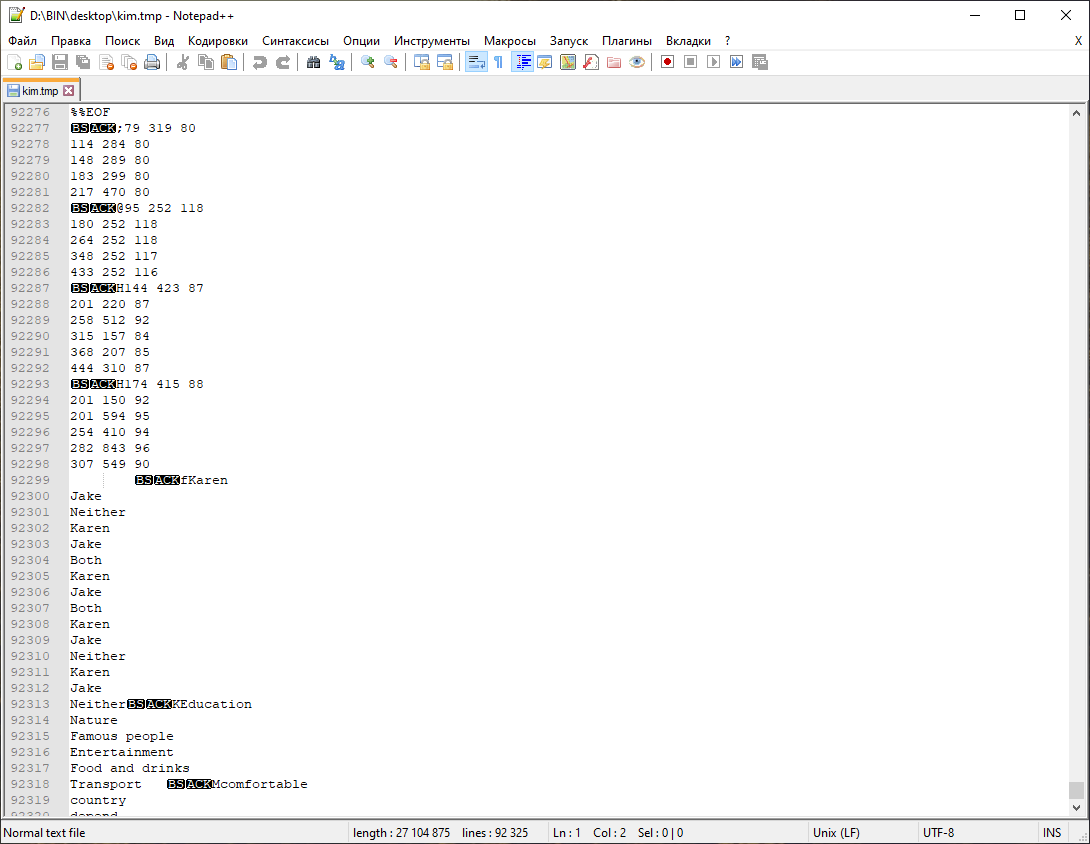Open the Синтаксисы menu

(x=295, y=41)
